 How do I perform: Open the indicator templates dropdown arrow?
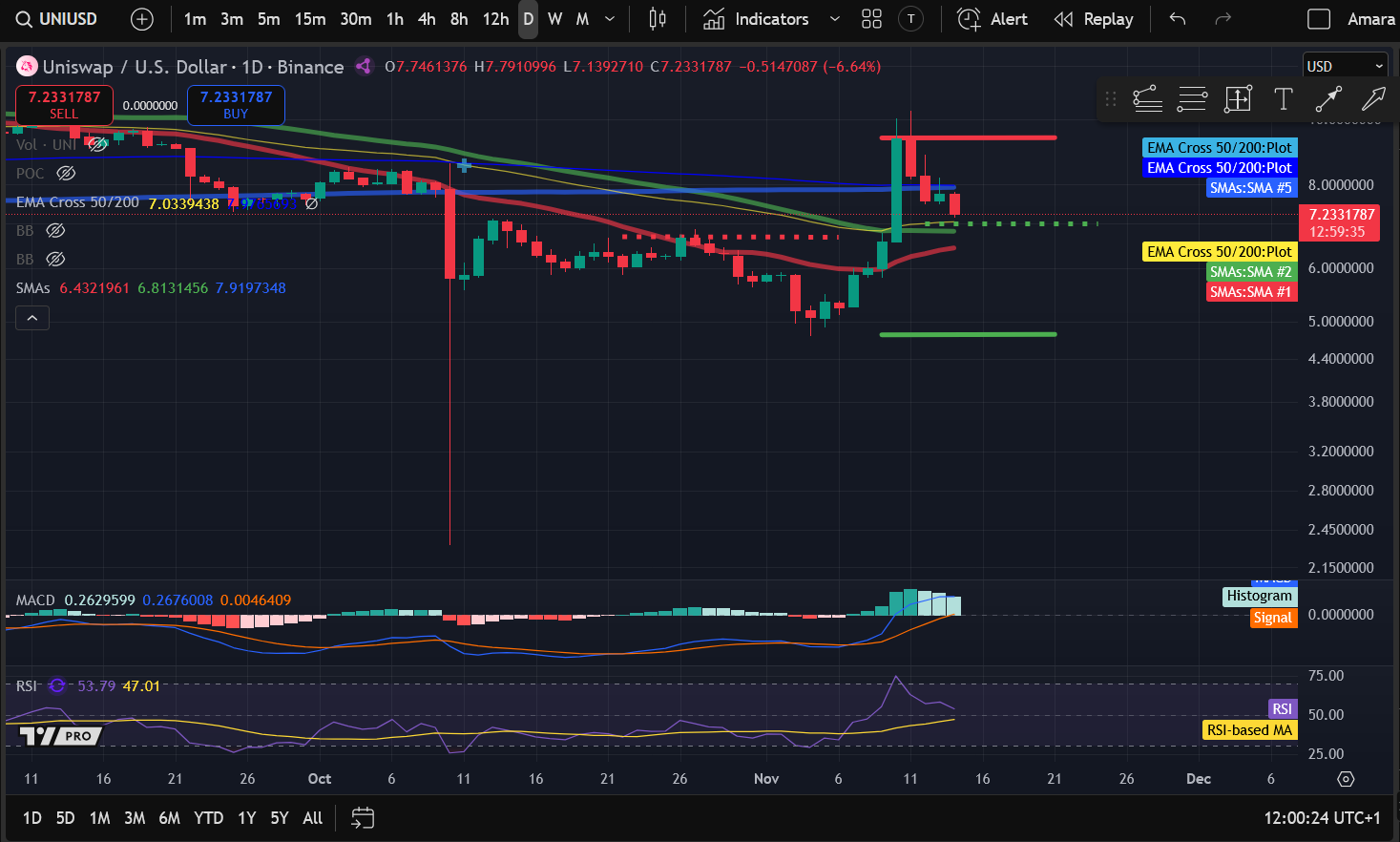835,19
